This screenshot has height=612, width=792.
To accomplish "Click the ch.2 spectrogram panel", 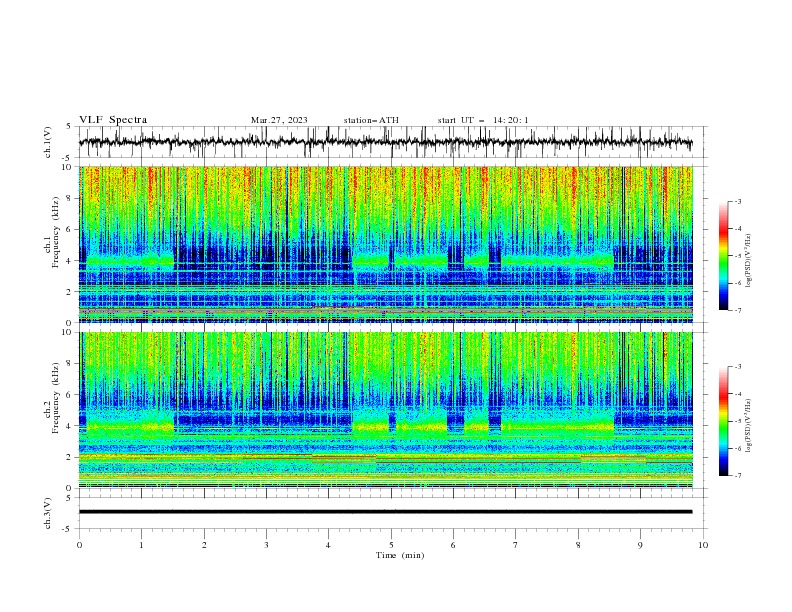I will 386,410.
